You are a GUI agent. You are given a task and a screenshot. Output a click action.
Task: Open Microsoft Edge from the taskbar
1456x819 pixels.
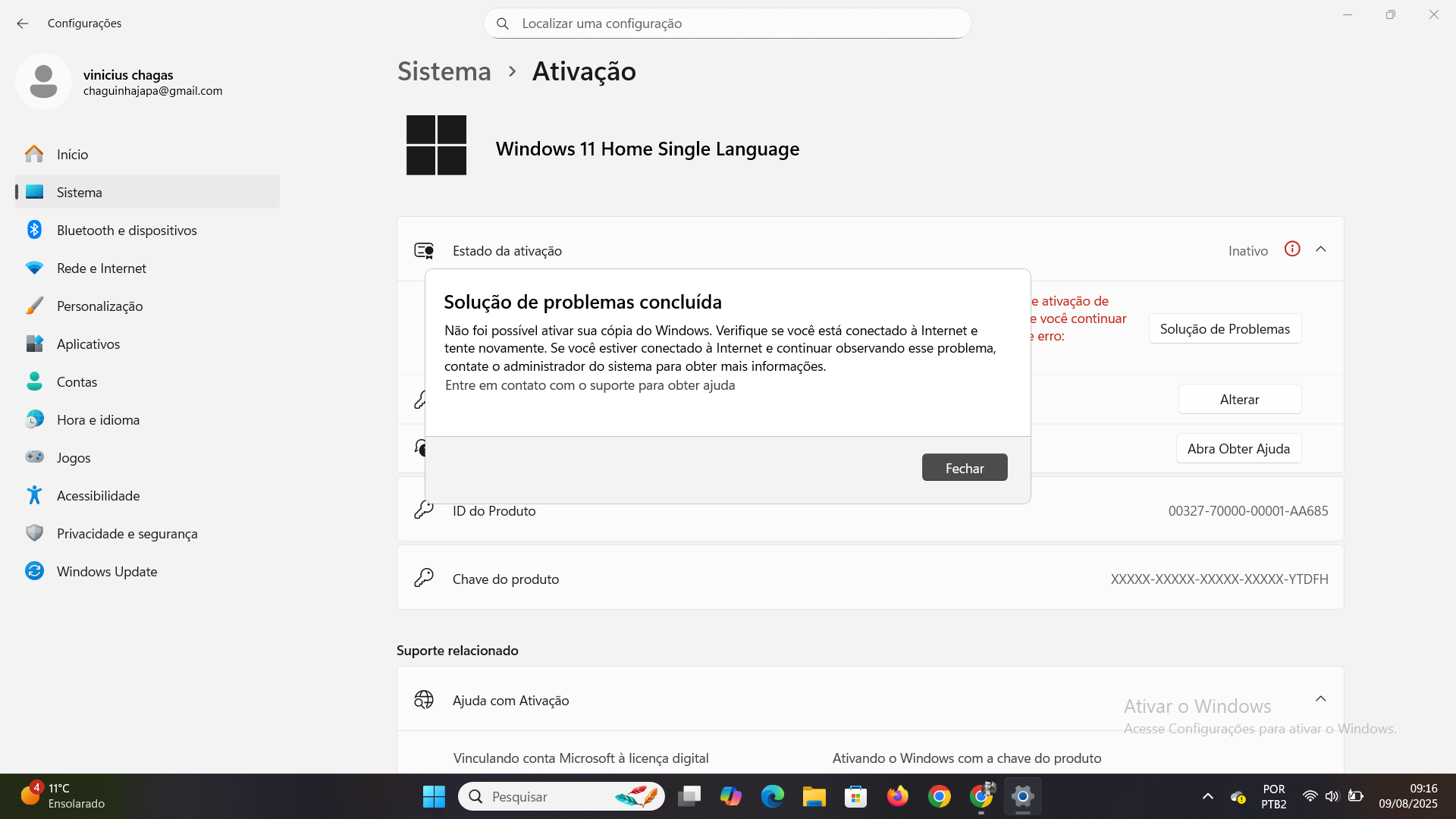point(773,796)
